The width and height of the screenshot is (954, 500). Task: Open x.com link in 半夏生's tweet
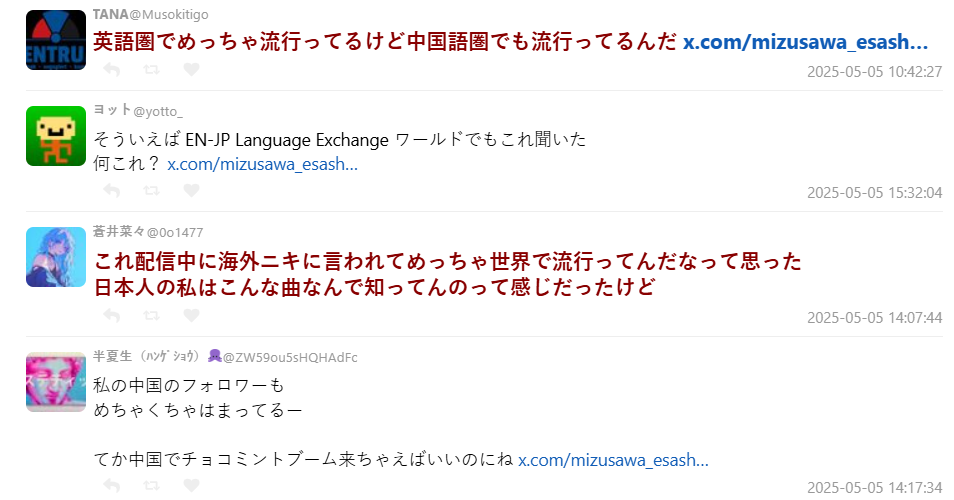tap(613, 460)
